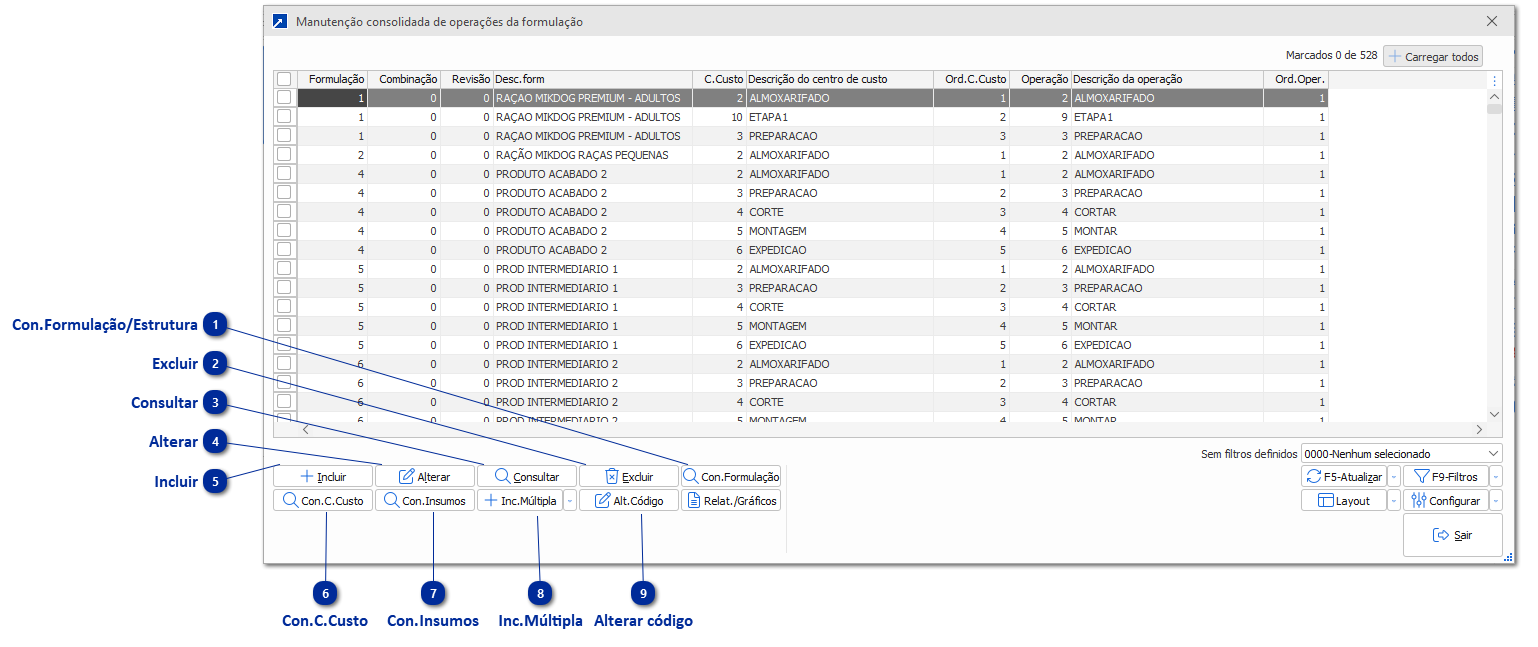Open the grid column options menu (three dots)
The width and height of the screenshot is (1538, 647).
tap(1495, 80)
